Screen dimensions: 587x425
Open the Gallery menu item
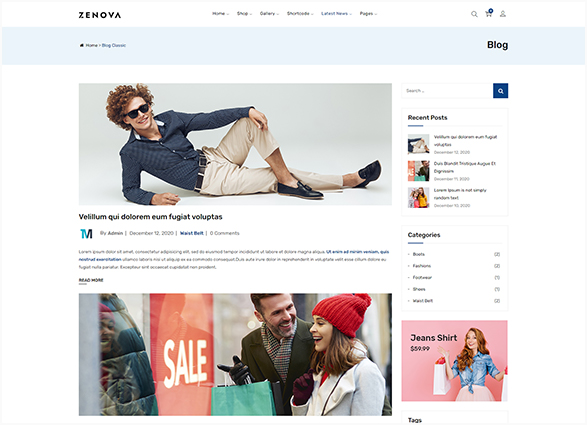pyautogui.click(x=270, y=13)
